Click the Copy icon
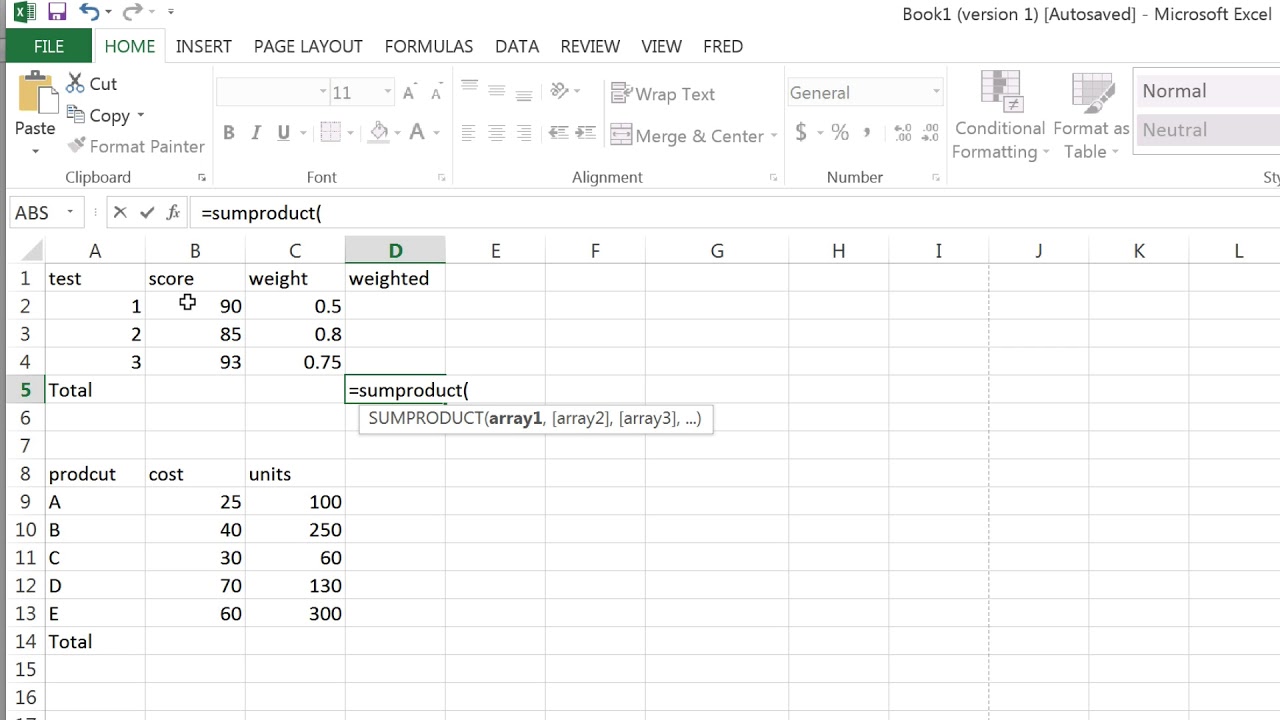The width and height of the screenshot is (1280, 720). (76, 115)
